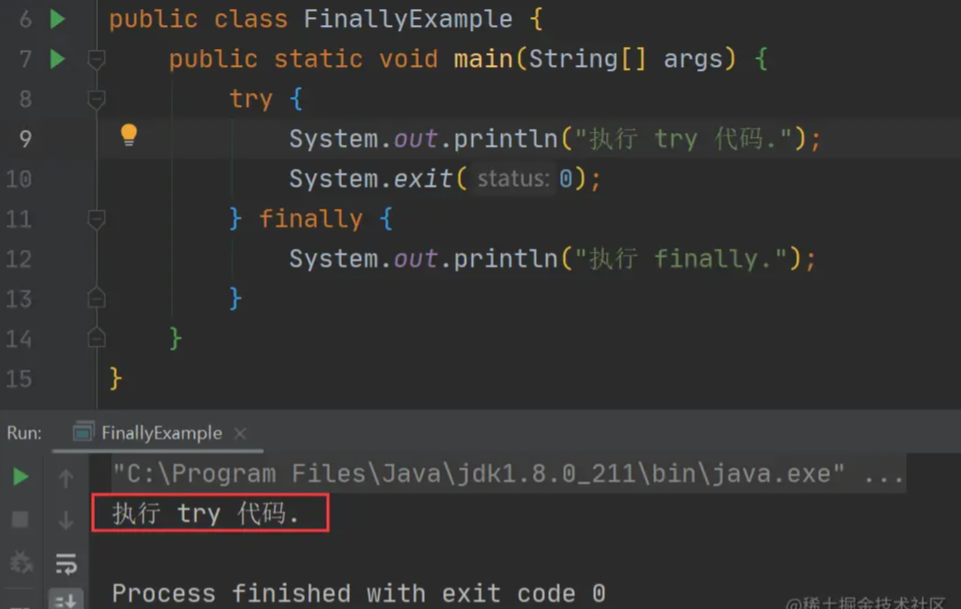Click the word 'main' in line 7
Screen dimensions: 961x609
(483, 59)
